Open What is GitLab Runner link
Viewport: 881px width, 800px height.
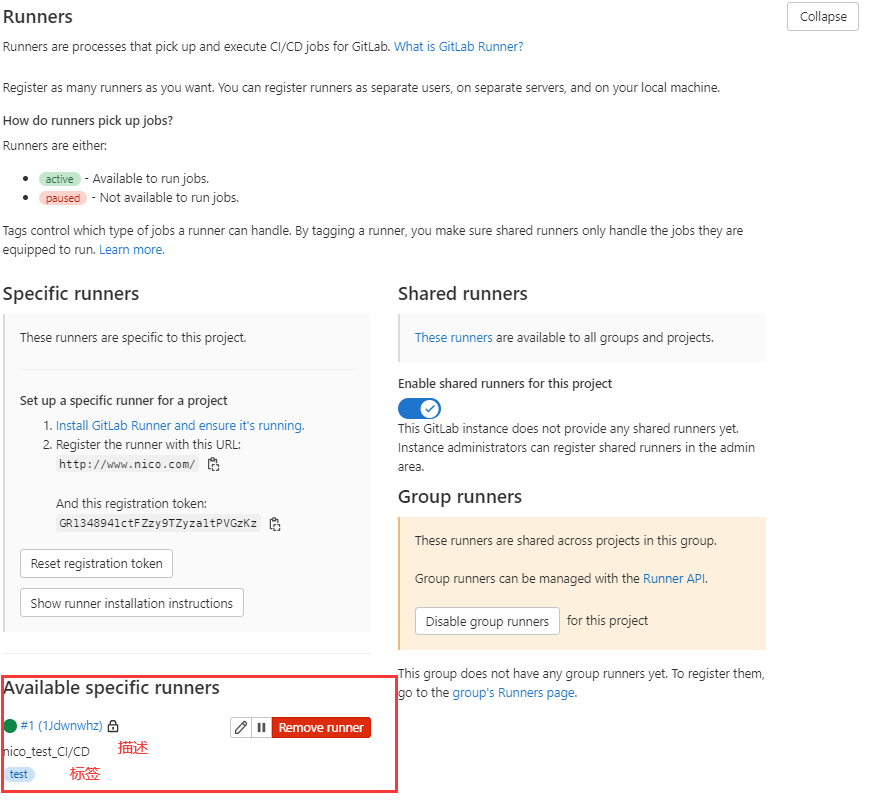(458, 47)
